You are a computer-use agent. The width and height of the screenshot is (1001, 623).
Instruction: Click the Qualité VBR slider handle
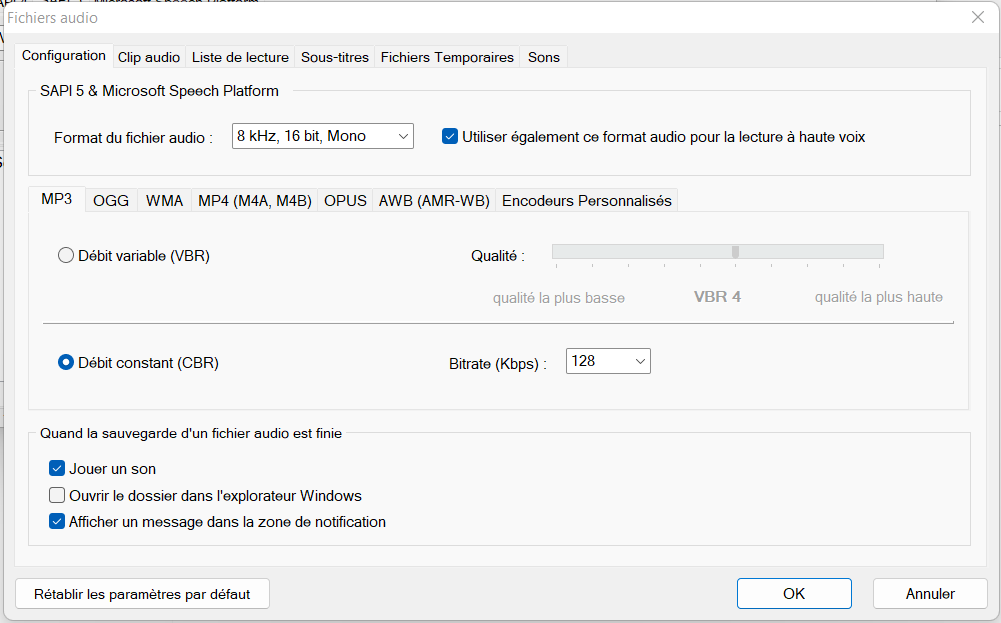[x=735, y=252]
